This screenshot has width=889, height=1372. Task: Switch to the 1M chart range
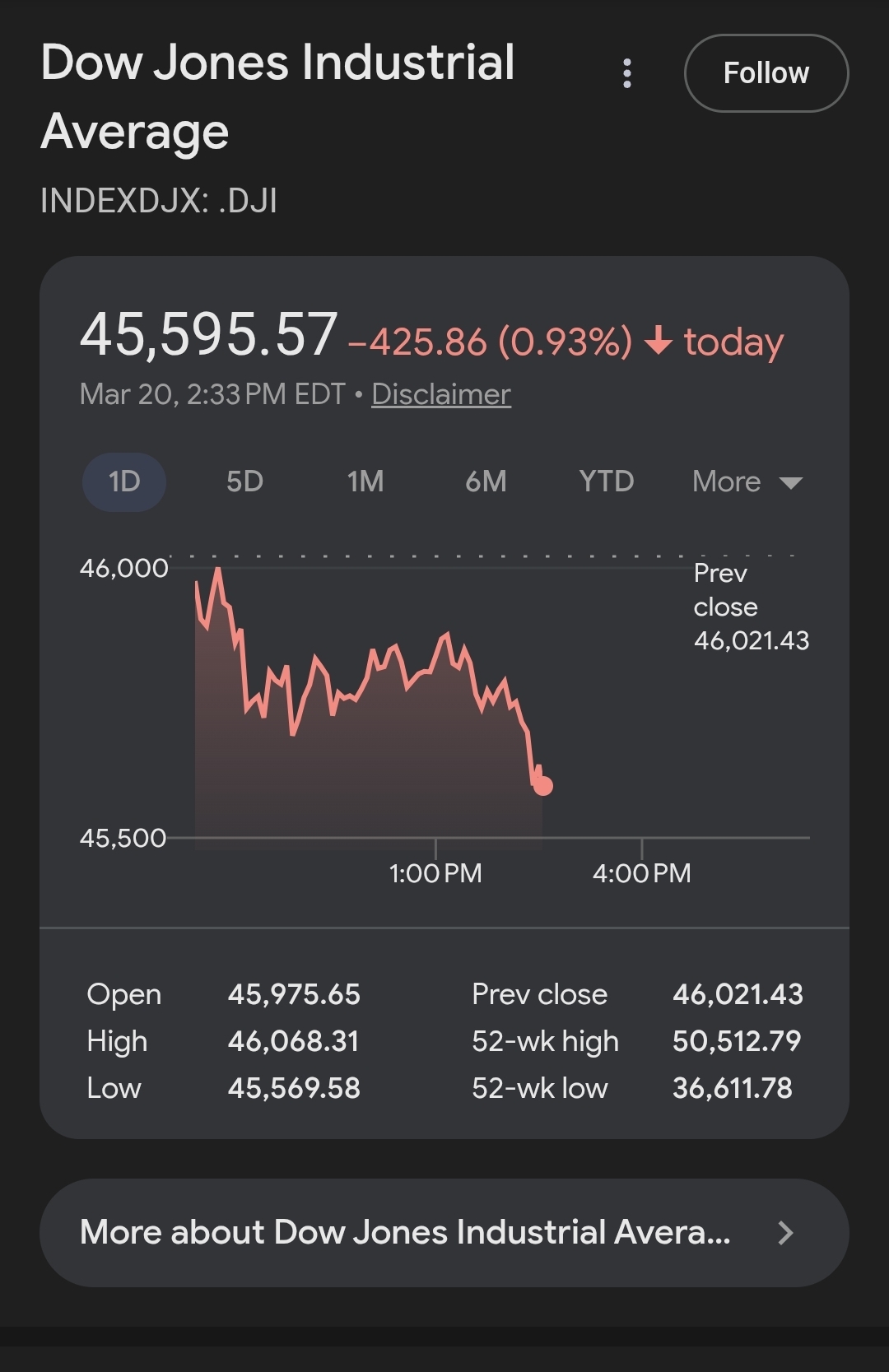(365, 481)
